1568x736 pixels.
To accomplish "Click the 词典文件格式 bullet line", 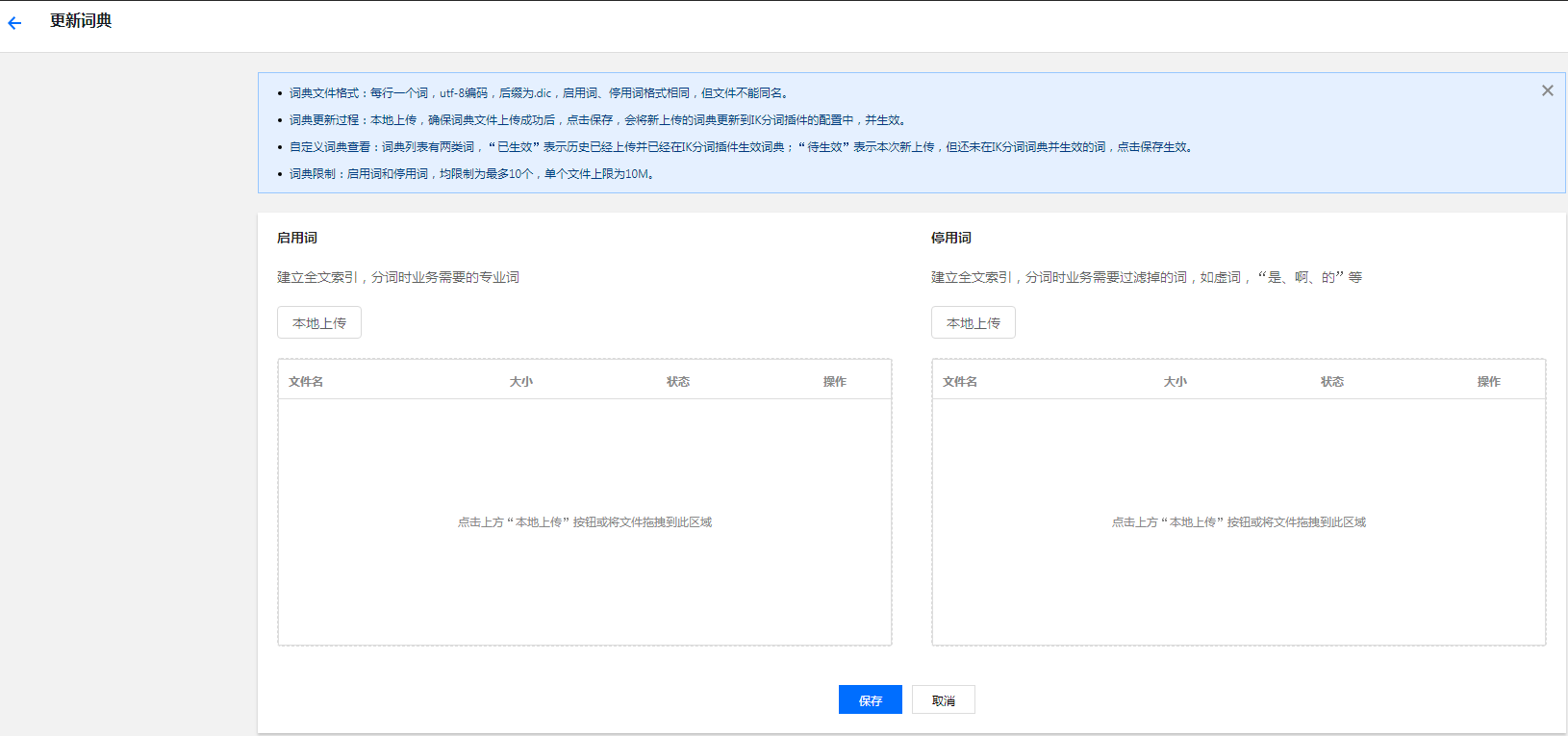I will [x=541, y=93].
